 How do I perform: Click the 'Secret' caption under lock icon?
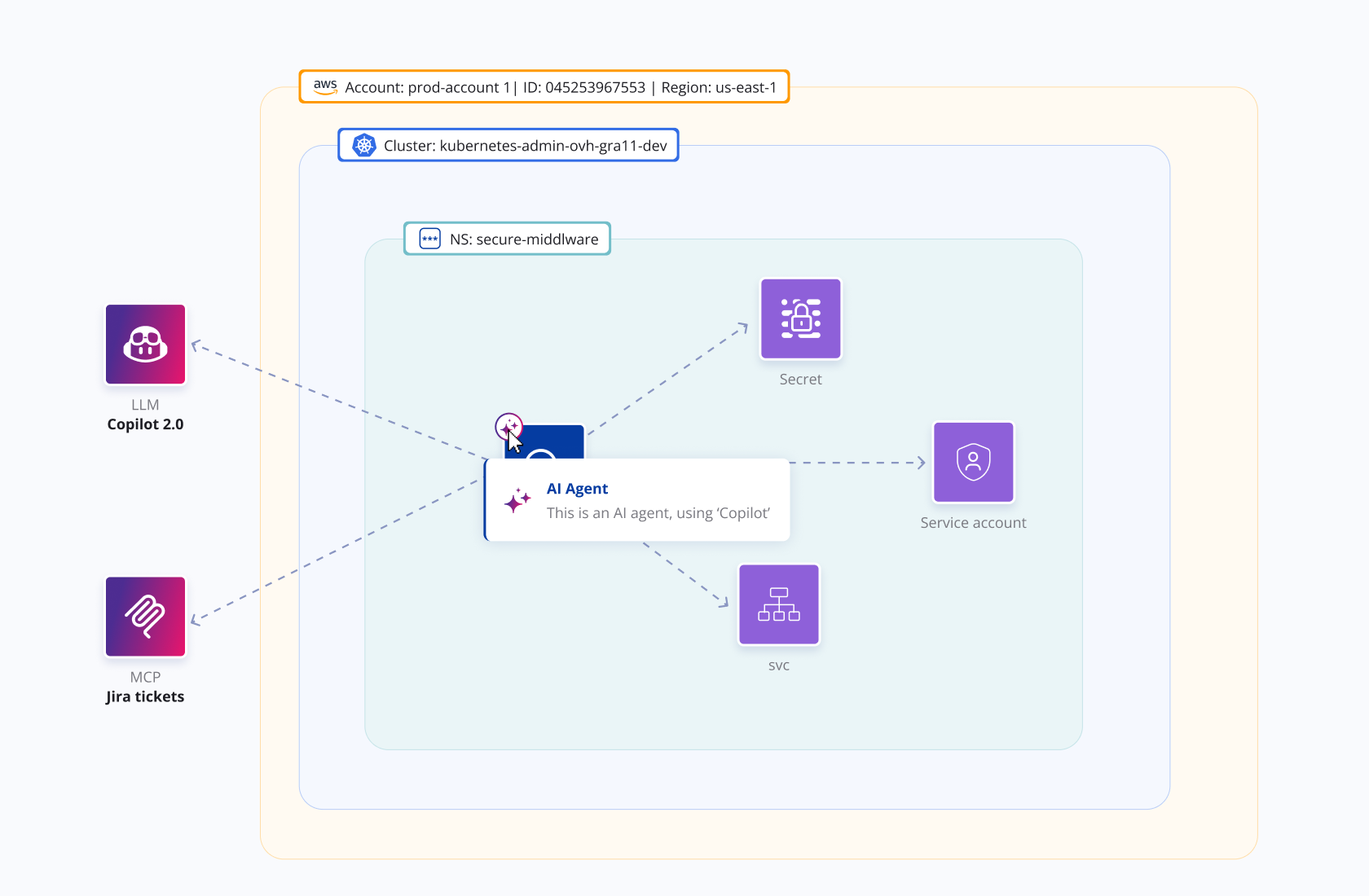(800, 380)
